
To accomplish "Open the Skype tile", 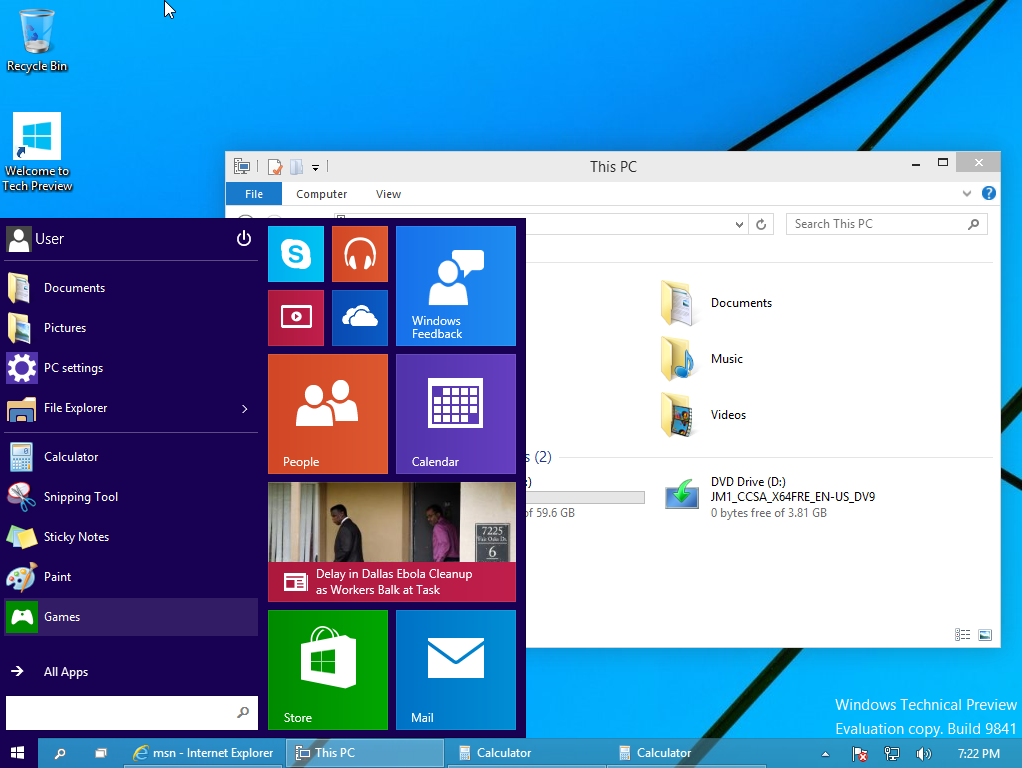I will 296,254.
